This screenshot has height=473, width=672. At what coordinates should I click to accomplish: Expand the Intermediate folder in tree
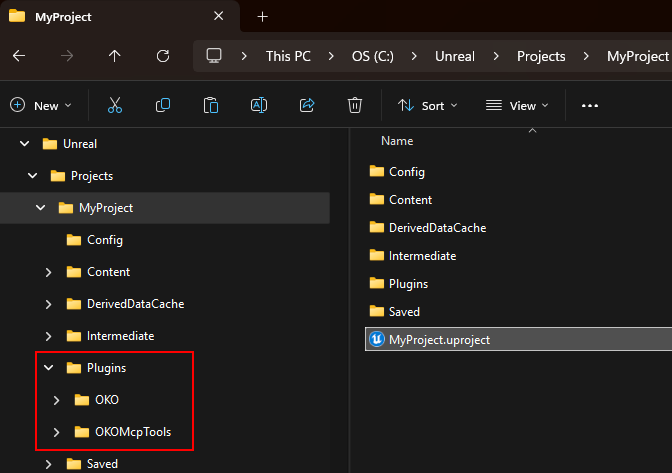pos(48,336)
